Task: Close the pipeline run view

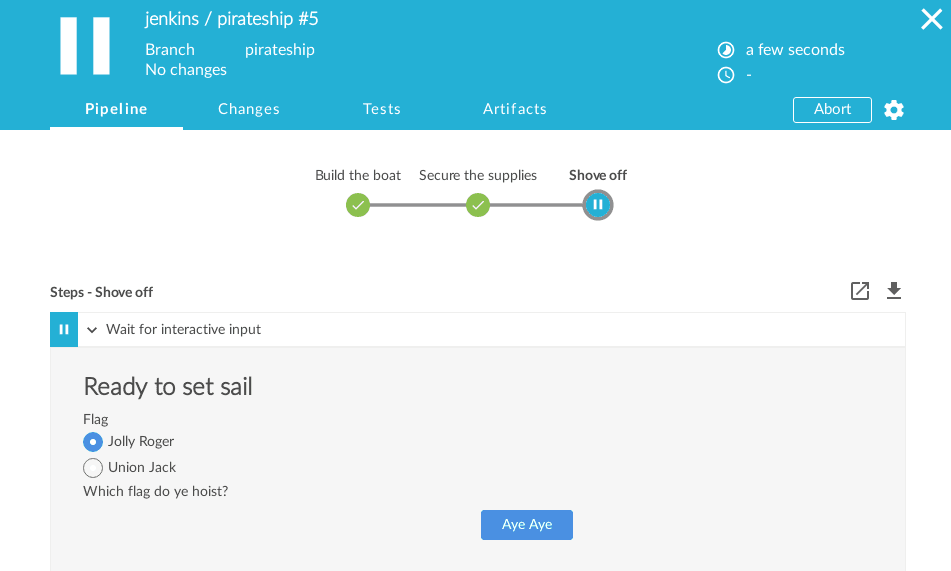Action: pos(931,19)
